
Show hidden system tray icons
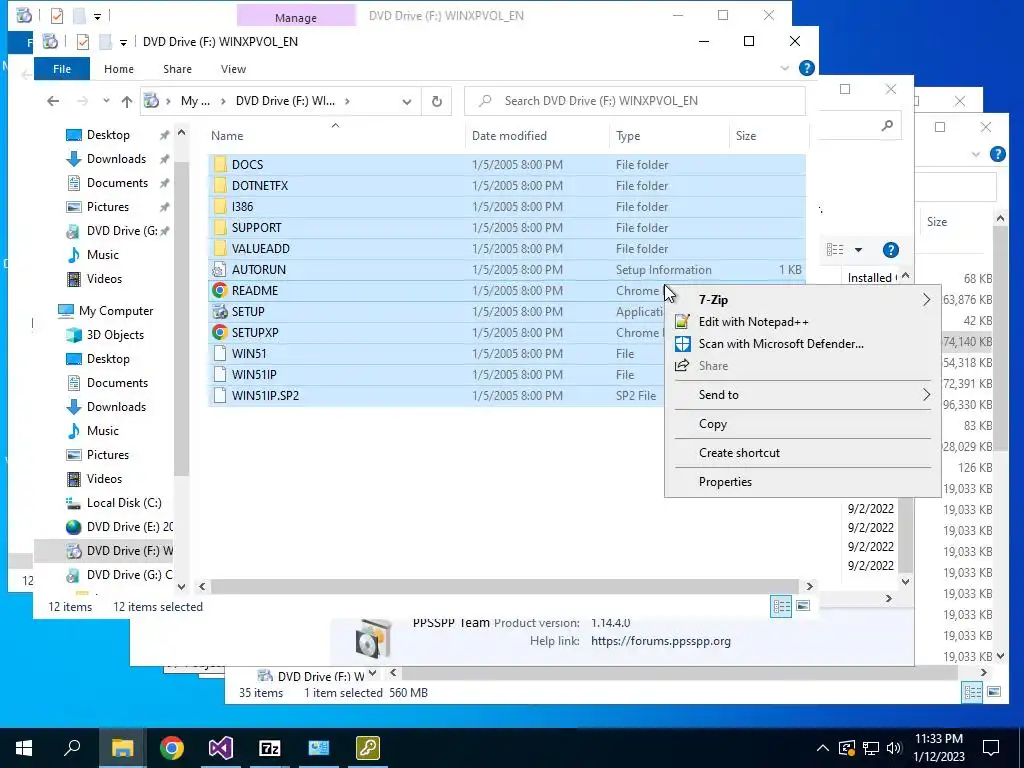coord(823,748)
